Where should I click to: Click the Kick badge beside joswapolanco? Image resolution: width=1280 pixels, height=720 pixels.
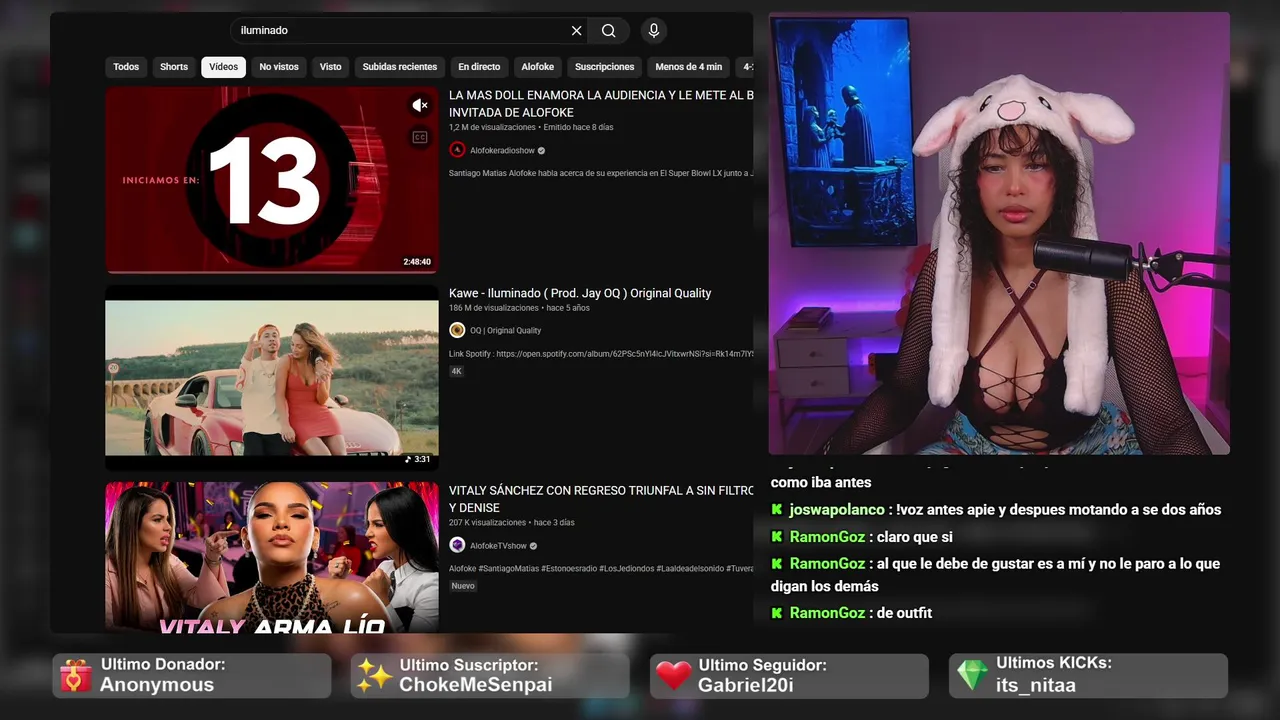777,510
